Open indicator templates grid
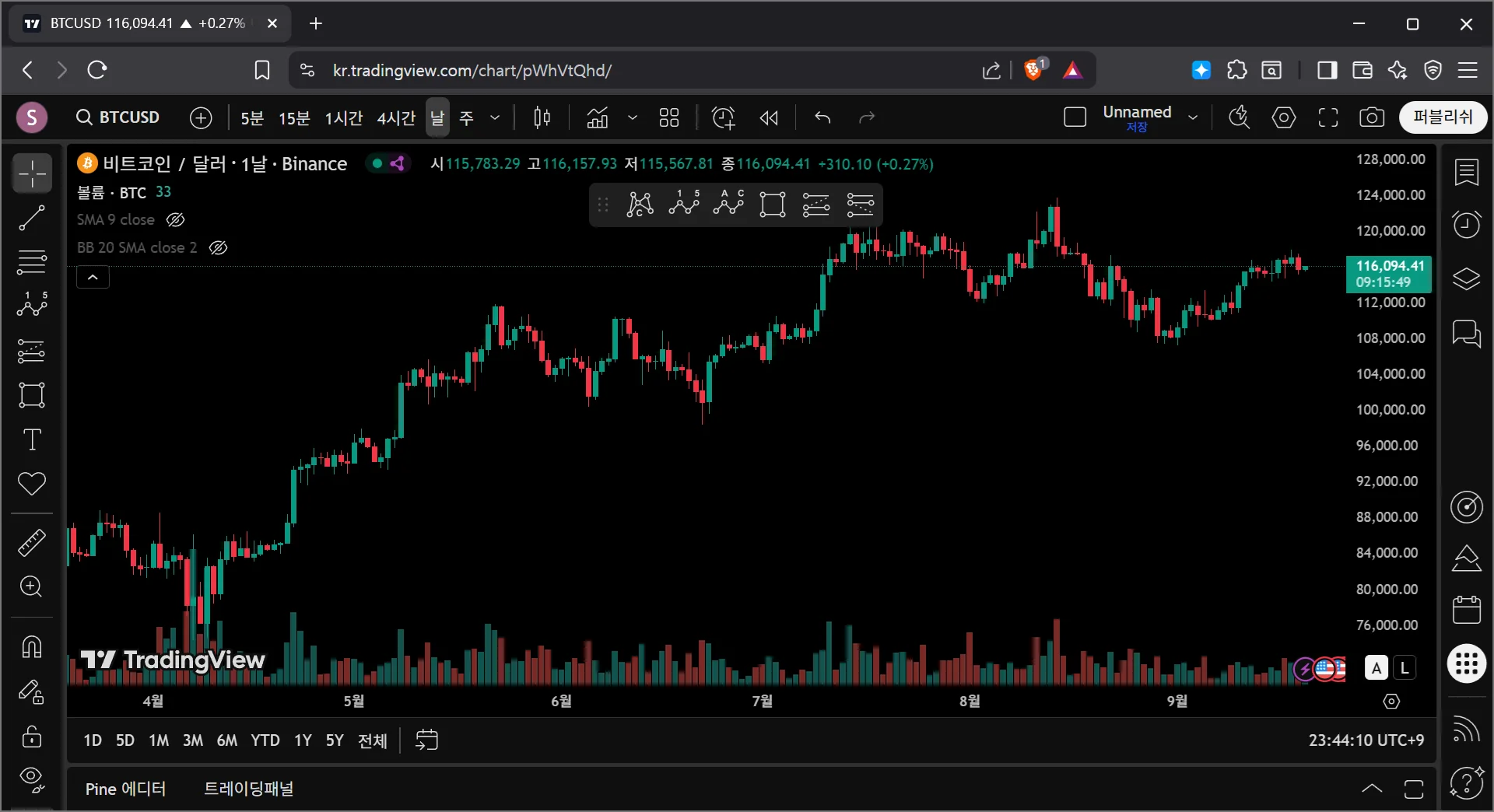Screen dimensions: 1494x812 pyautogui.click(x=669, y=118)
